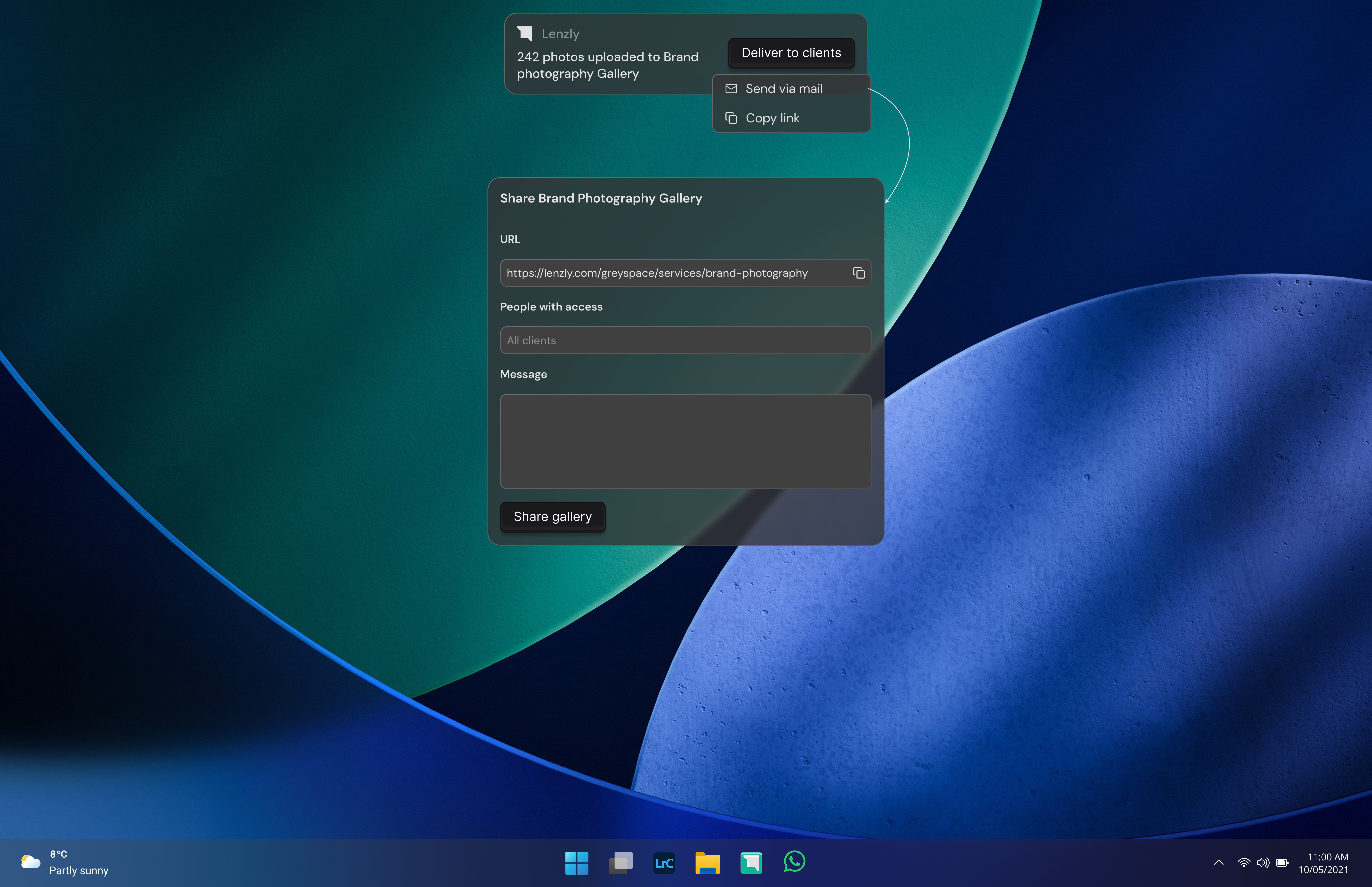Open WhatsApp from taskbar

[x=795, y=862]
